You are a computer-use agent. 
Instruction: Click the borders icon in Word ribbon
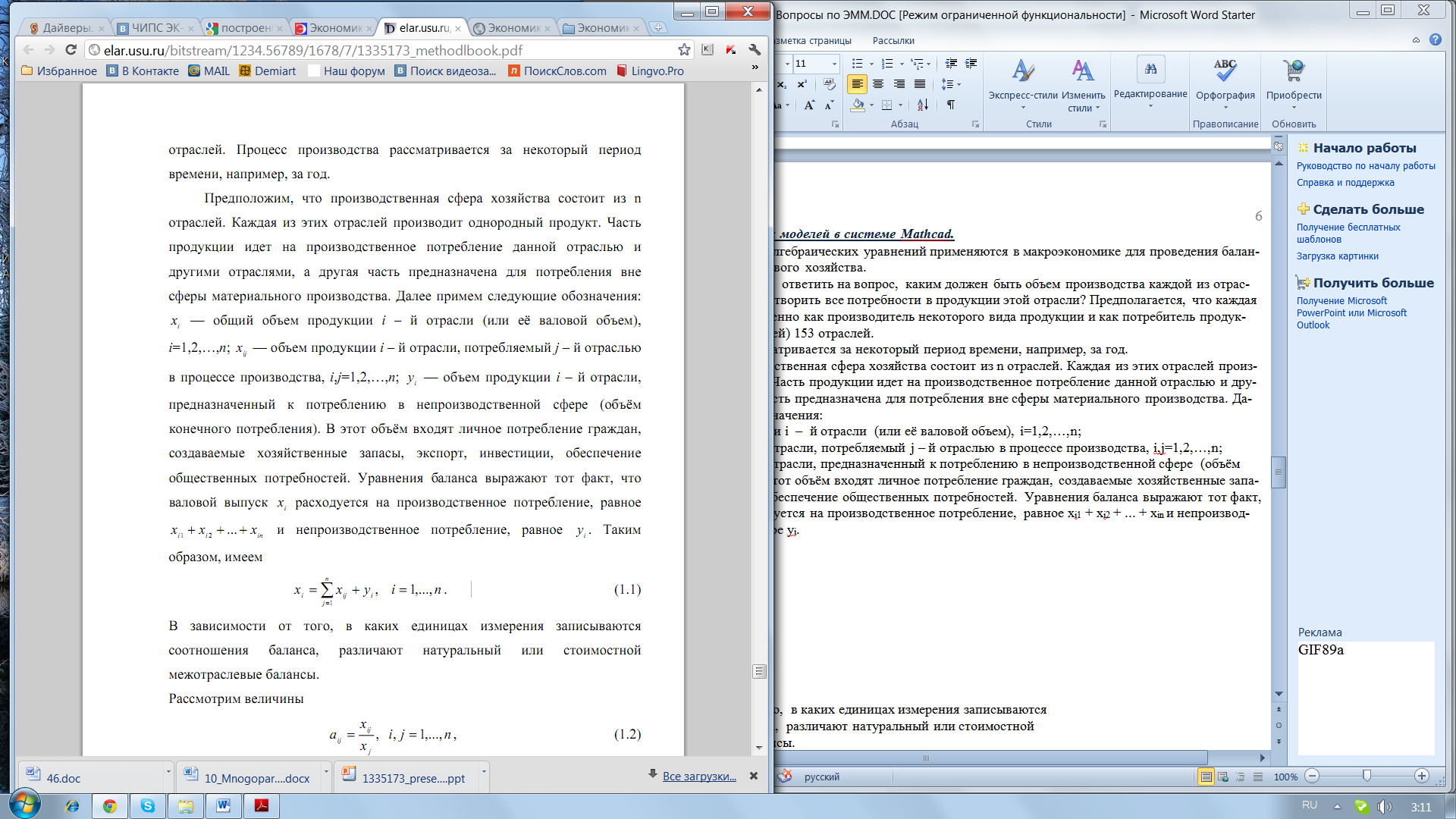(x=886, y=105)
